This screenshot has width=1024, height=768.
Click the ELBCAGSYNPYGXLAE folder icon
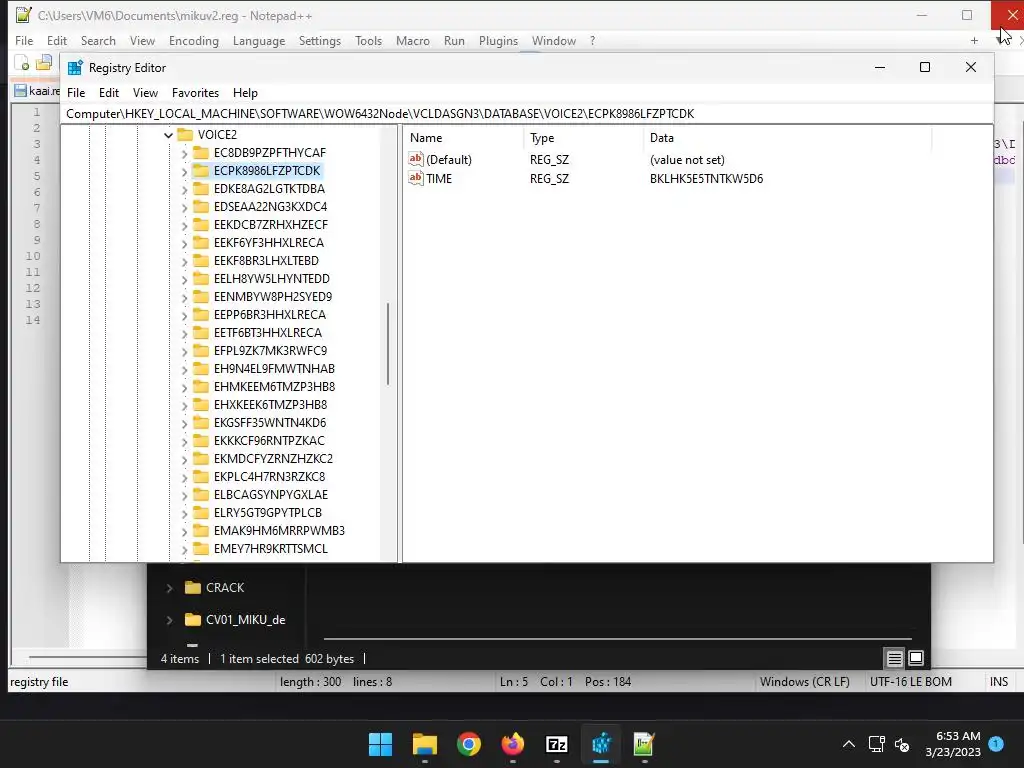[201, 494]
